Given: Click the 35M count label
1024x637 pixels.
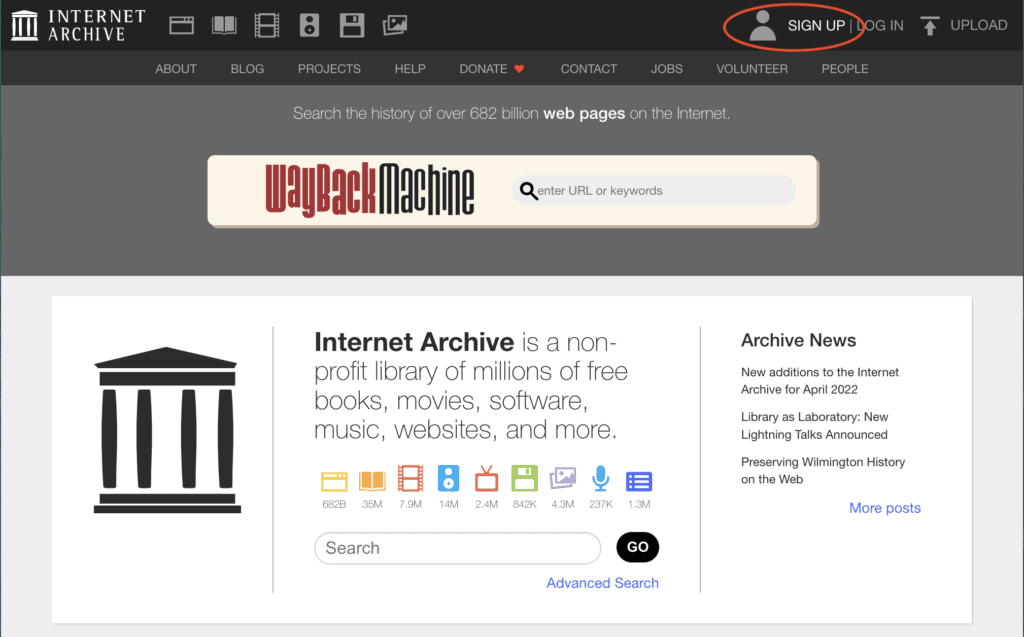Looking at the screenshot, I should pos(372,504).
